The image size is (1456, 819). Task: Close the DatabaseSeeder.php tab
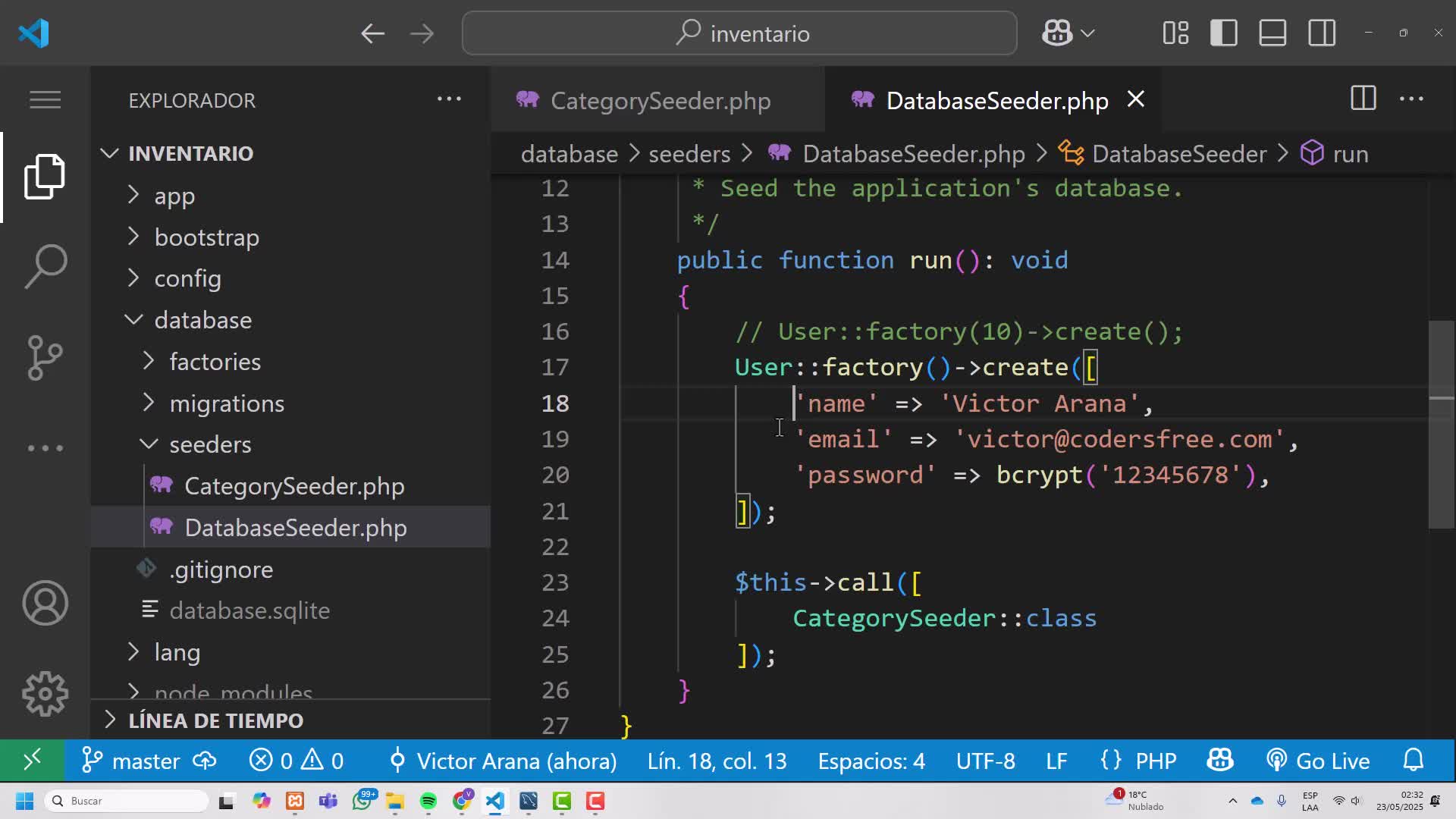tap(1135, 99)
